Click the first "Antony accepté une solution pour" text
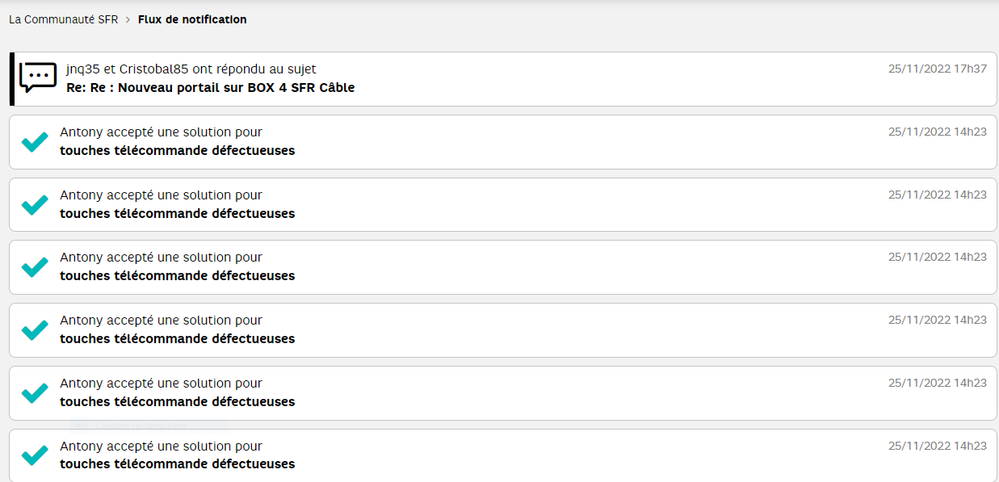This screenshot has height=482, width=999. tap(161, 132)
